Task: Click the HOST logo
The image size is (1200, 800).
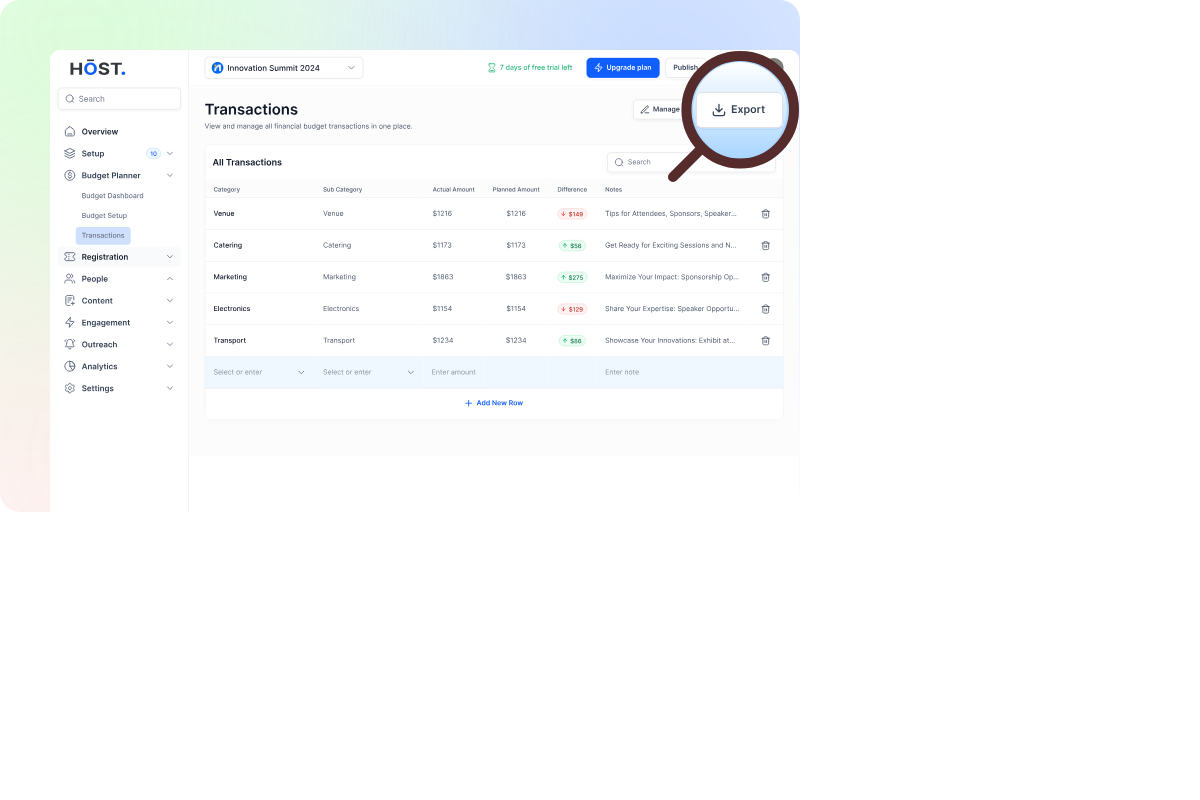Action: (97, 68)
